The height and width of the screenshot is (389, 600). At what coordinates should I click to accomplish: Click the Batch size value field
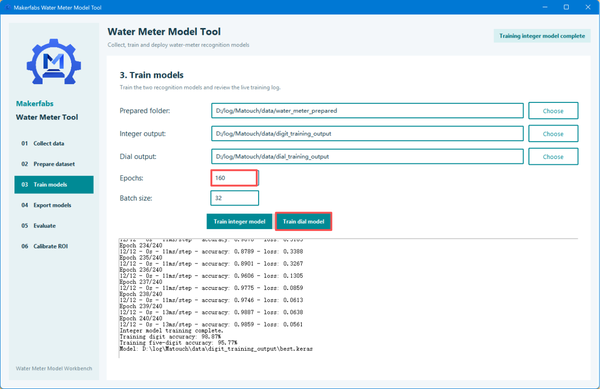pyautogui.click(x=234, y=198)
